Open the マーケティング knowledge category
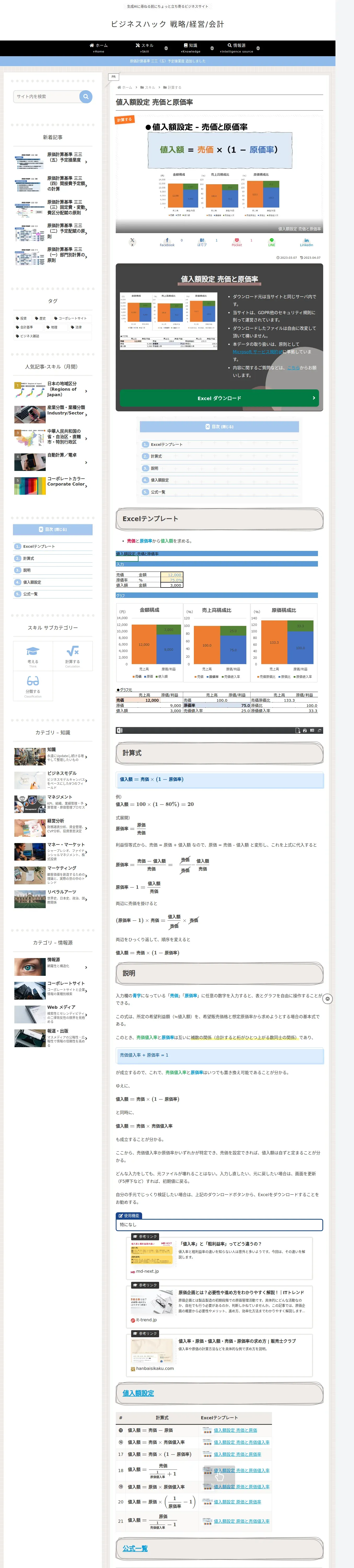The width and height of the screenshot is (354, 1568). 53,875
